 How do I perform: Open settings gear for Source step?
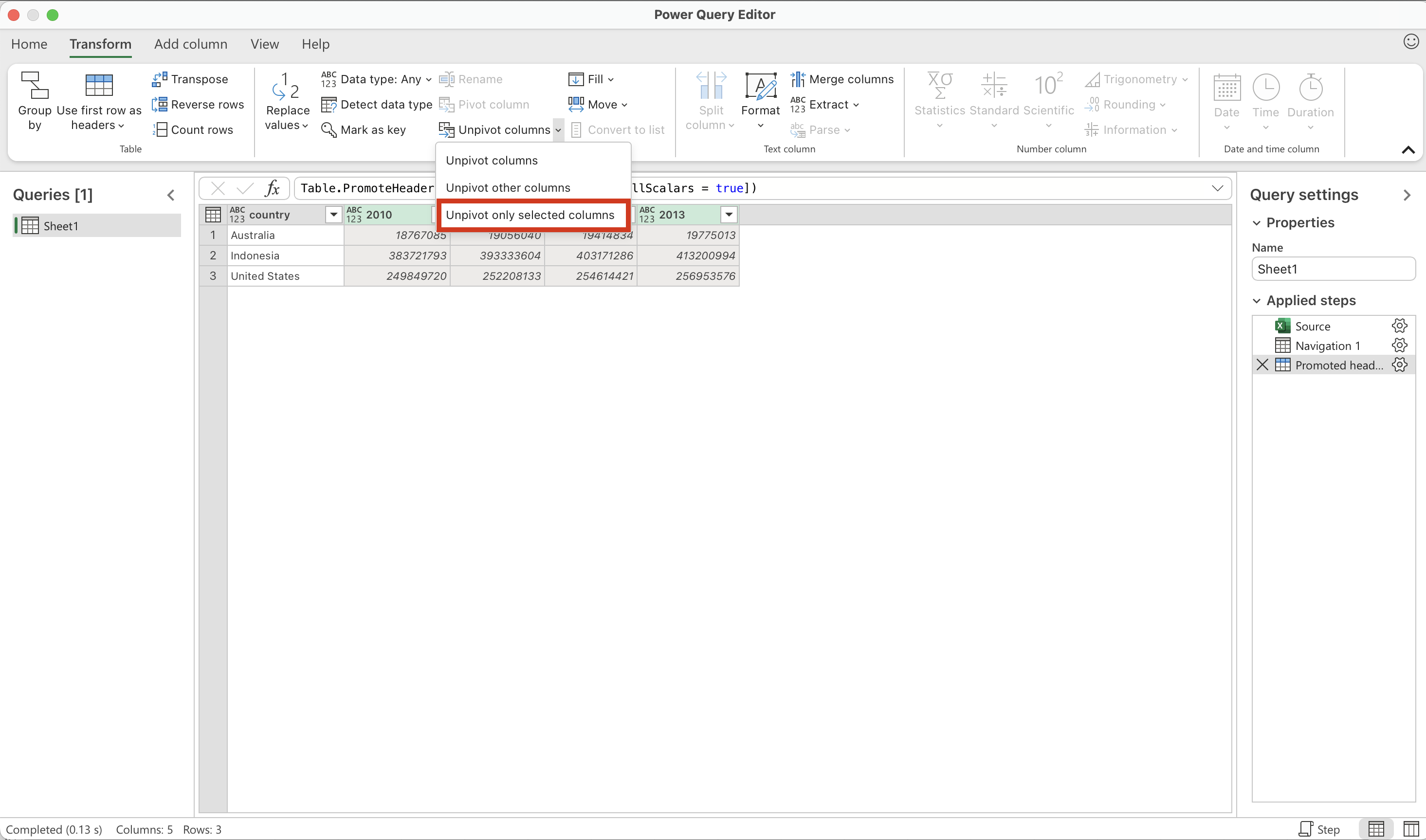coord(1399,326)
